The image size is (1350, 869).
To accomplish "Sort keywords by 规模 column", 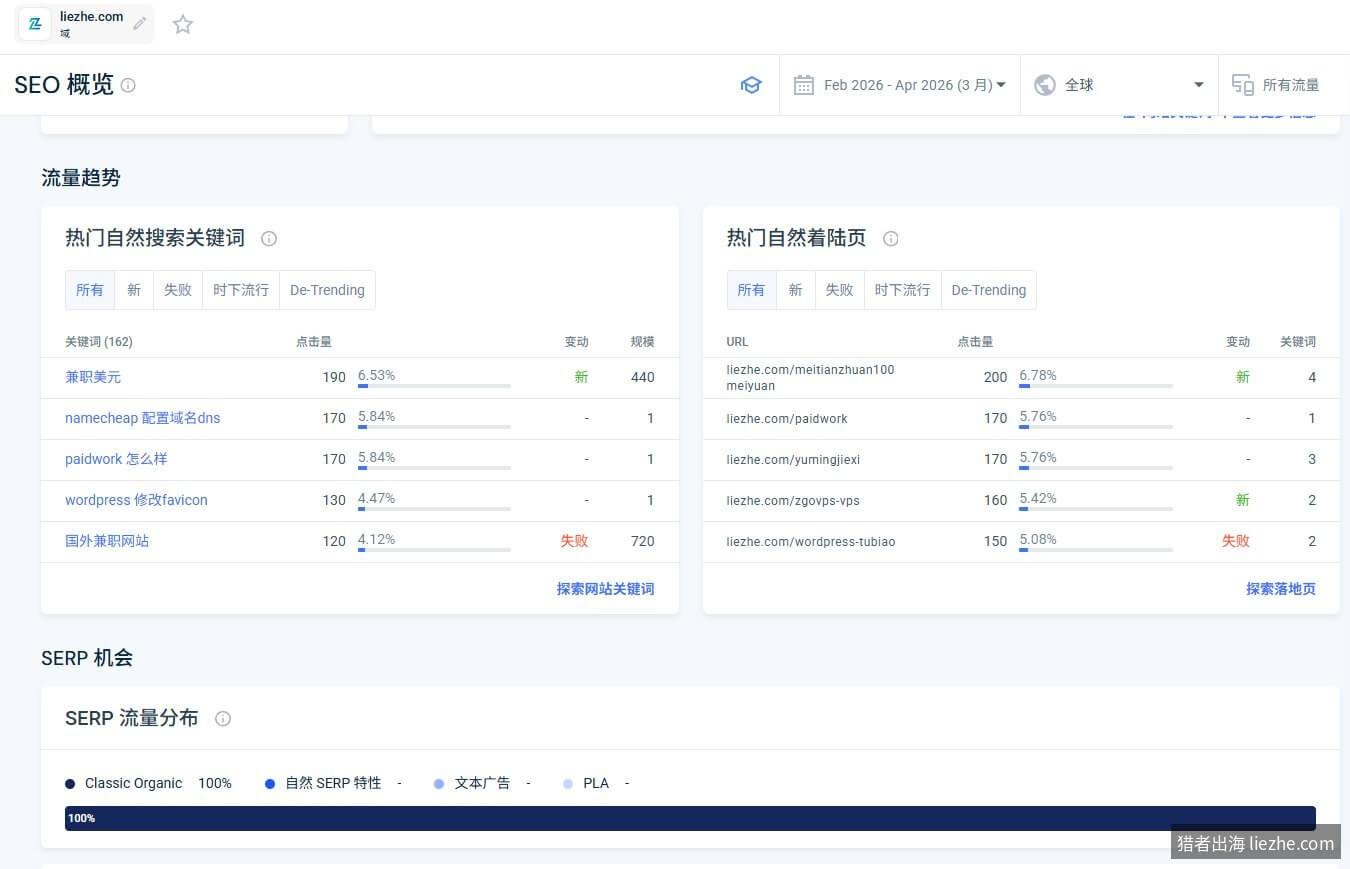I will tap(642, 342).
